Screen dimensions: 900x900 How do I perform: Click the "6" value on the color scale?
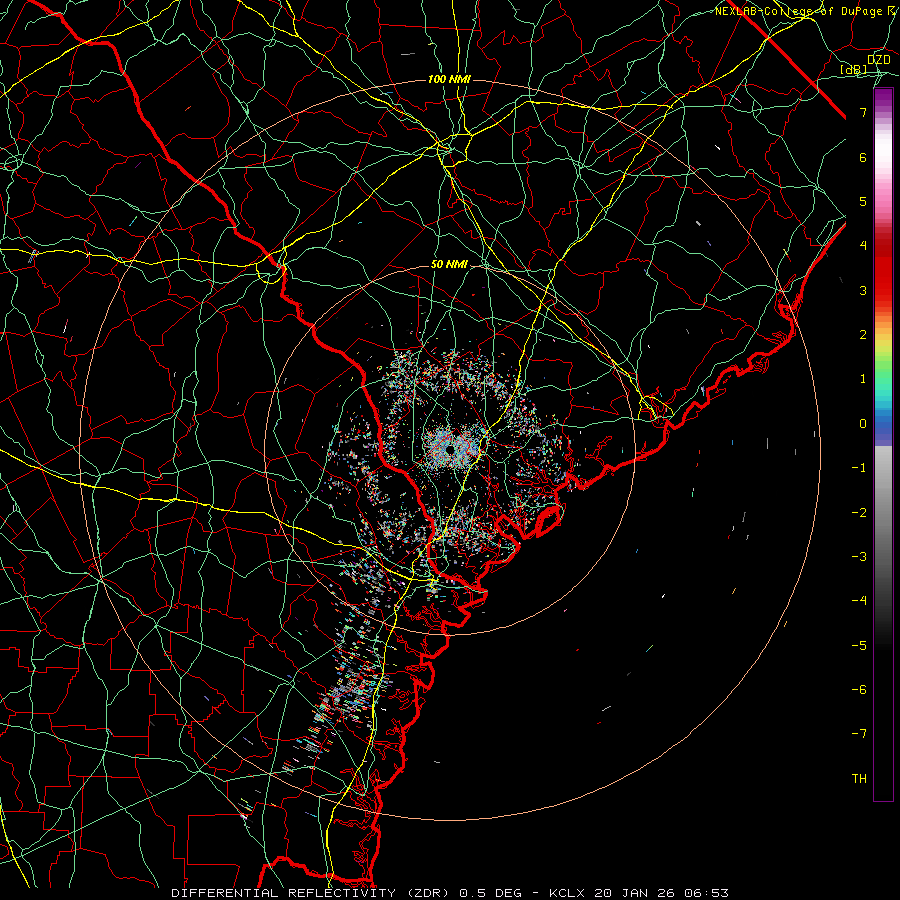click(x=863, y=157)
